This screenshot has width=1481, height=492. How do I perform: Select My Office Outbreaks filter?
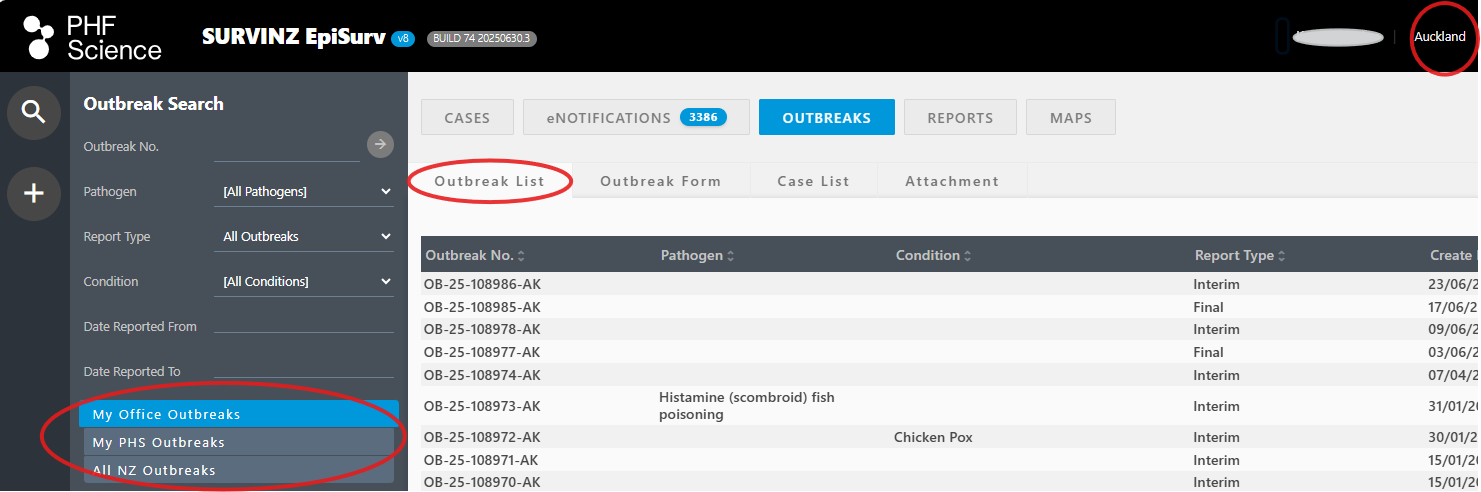point(239,414)
